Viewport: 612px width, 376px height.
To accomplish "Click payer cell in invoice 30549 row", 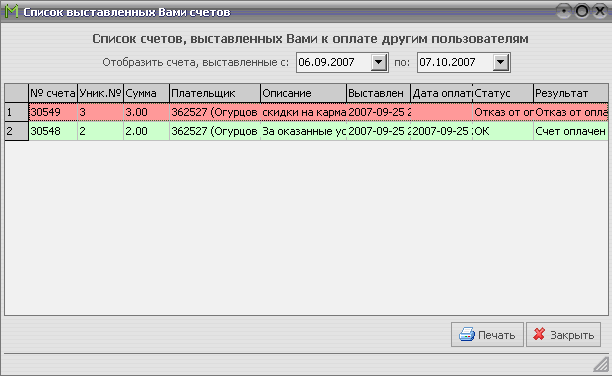I will [215, 112].
